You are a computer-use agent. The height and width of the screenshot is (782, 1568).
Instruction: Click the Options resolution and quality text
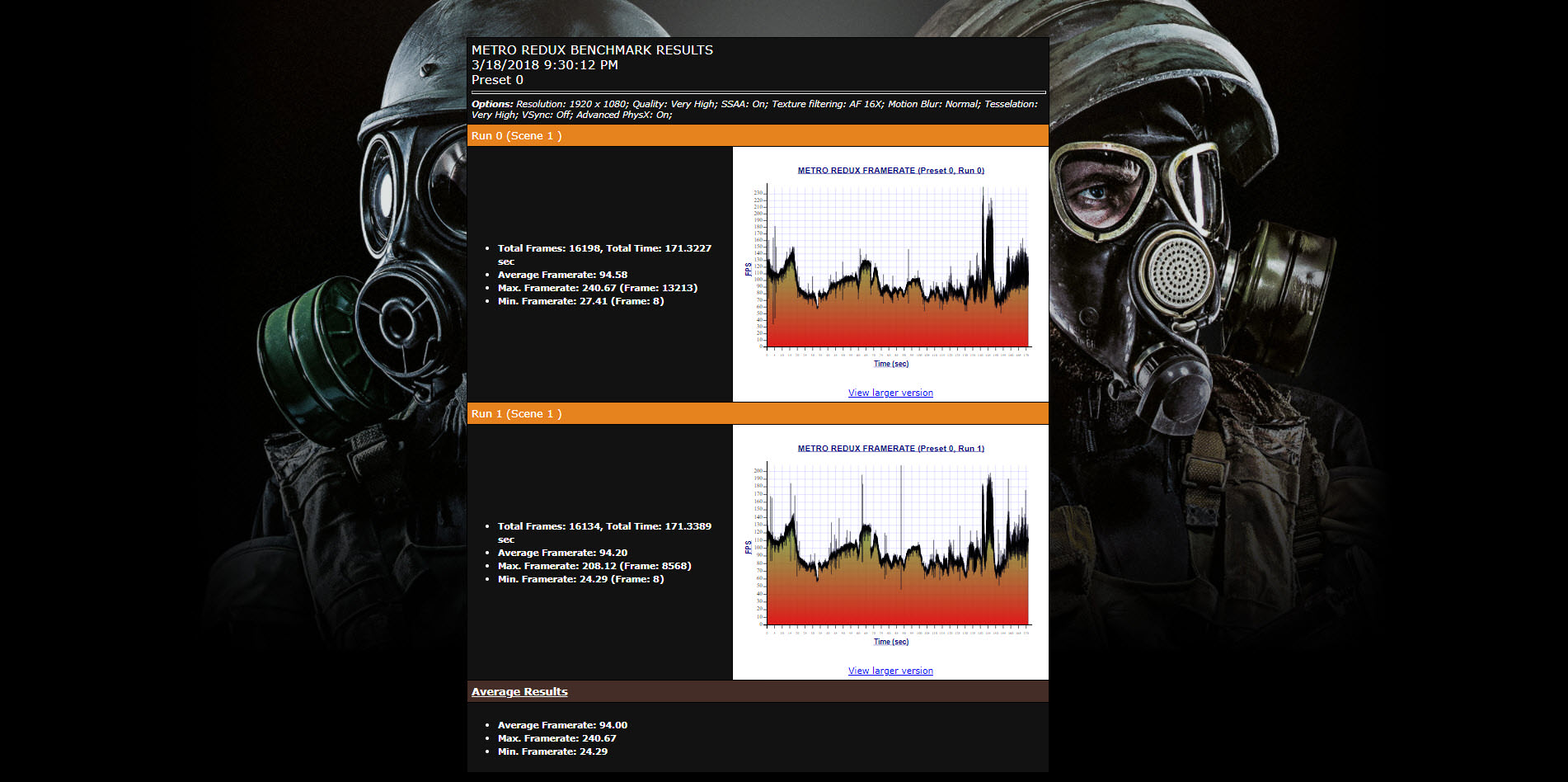coord(754,110)
